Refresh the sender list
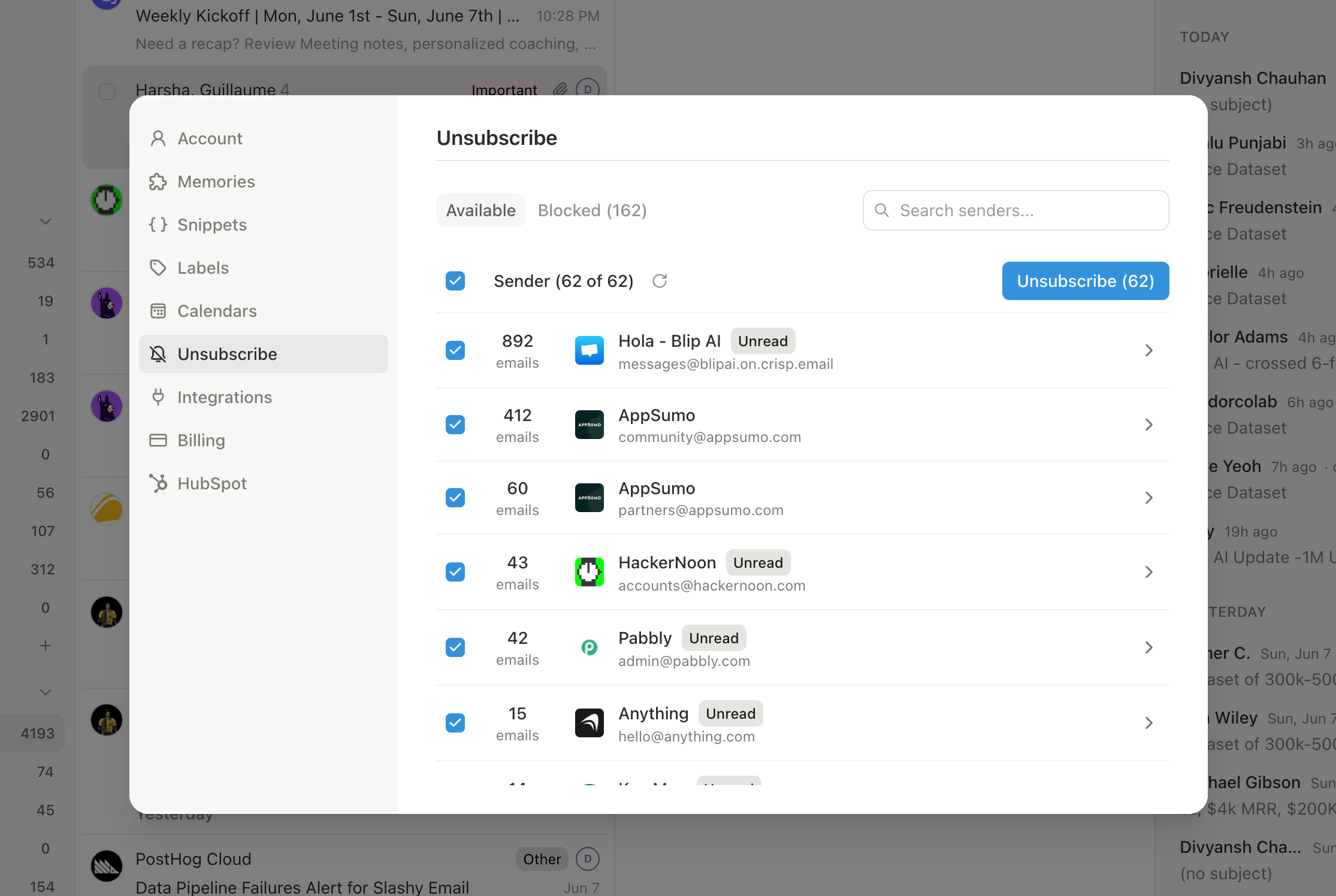The width and height of the screenshot is (1336, 896). tap(660, 281)
